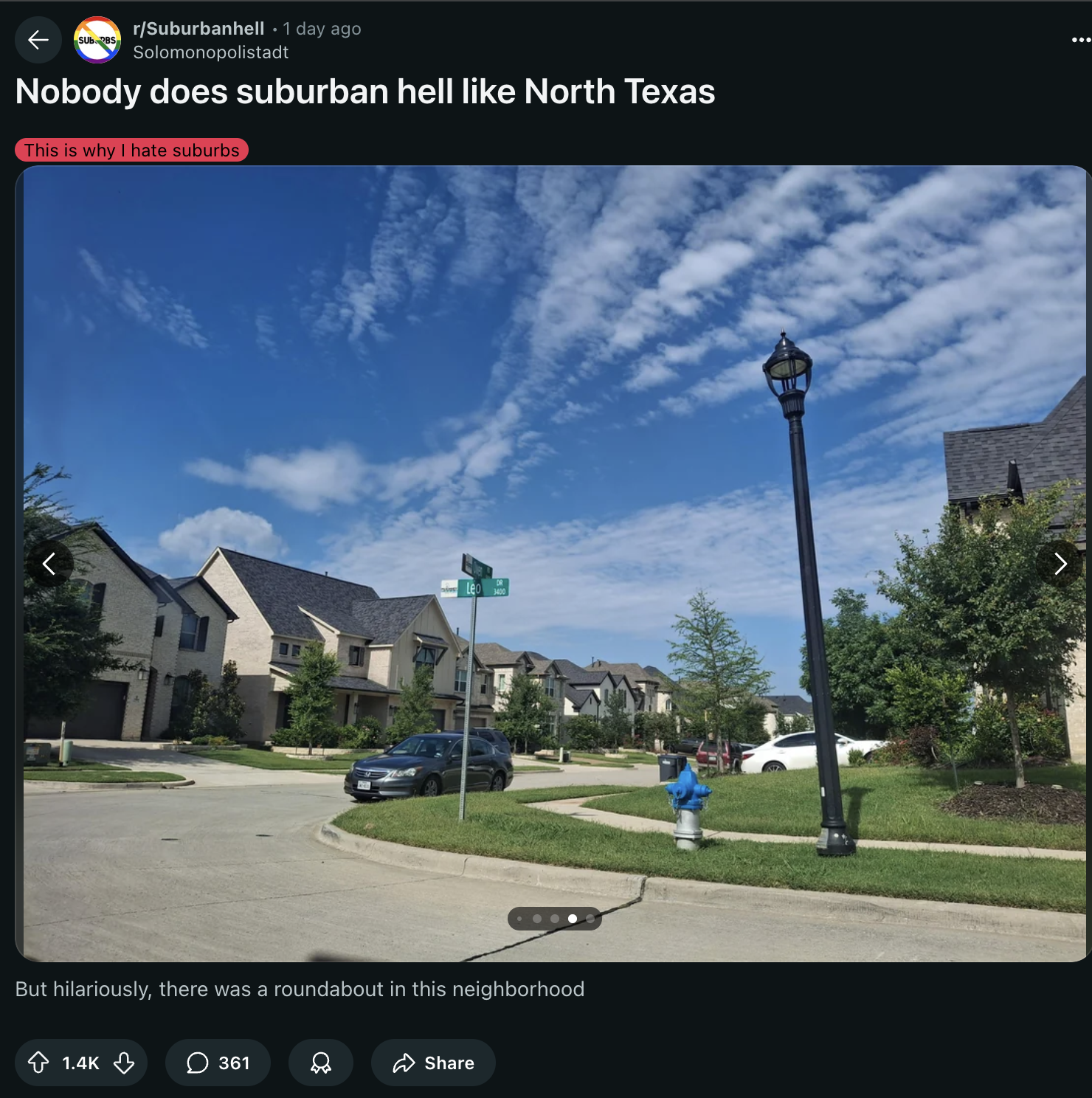Open the post's three-dot overflow menu

(x=1080, y=40)
